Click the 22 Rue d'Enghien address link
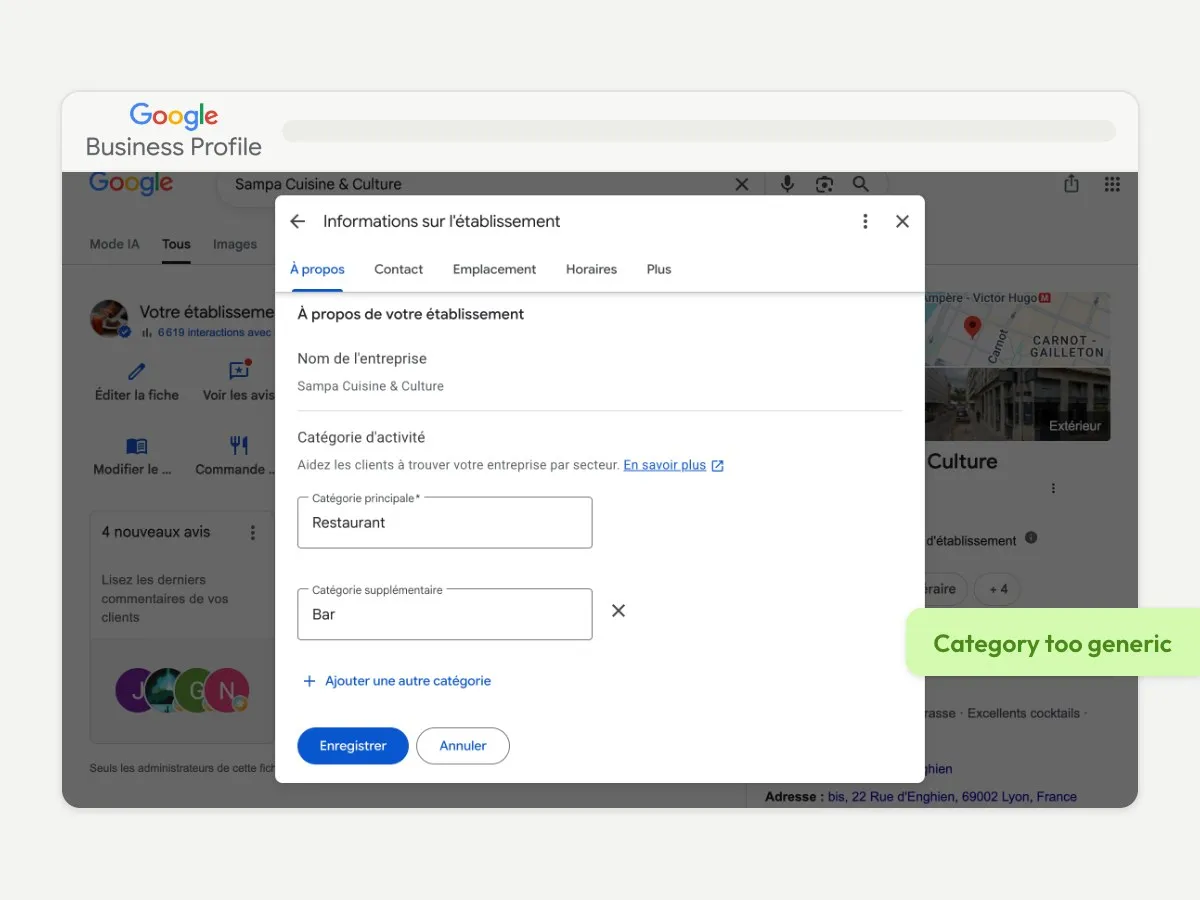Image resolution: width=1200 pixels, height=900 pixels. pyautogui.click(x=952, y=797)
